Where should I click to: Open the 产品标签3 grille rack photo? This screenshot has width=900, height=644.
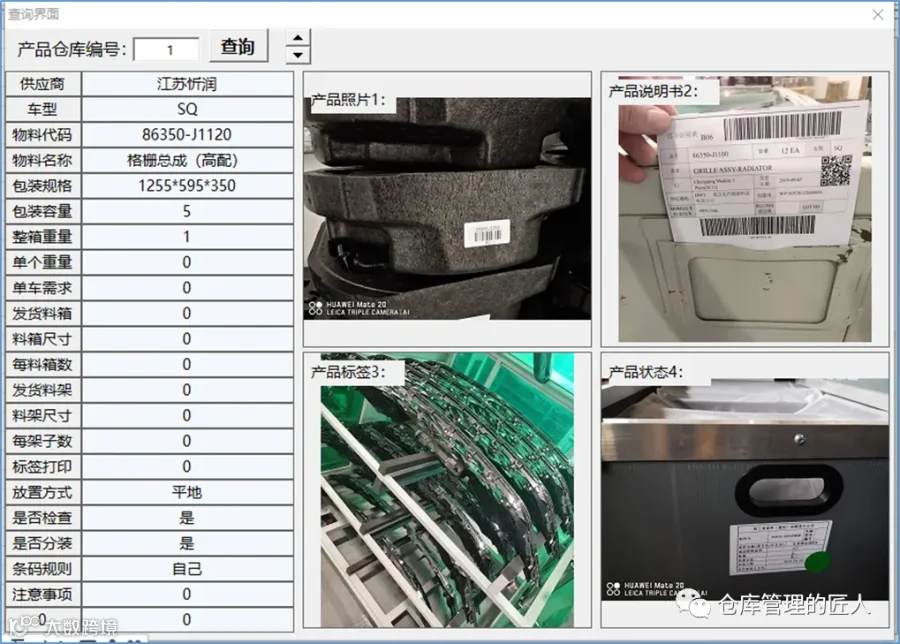point(447,490)
